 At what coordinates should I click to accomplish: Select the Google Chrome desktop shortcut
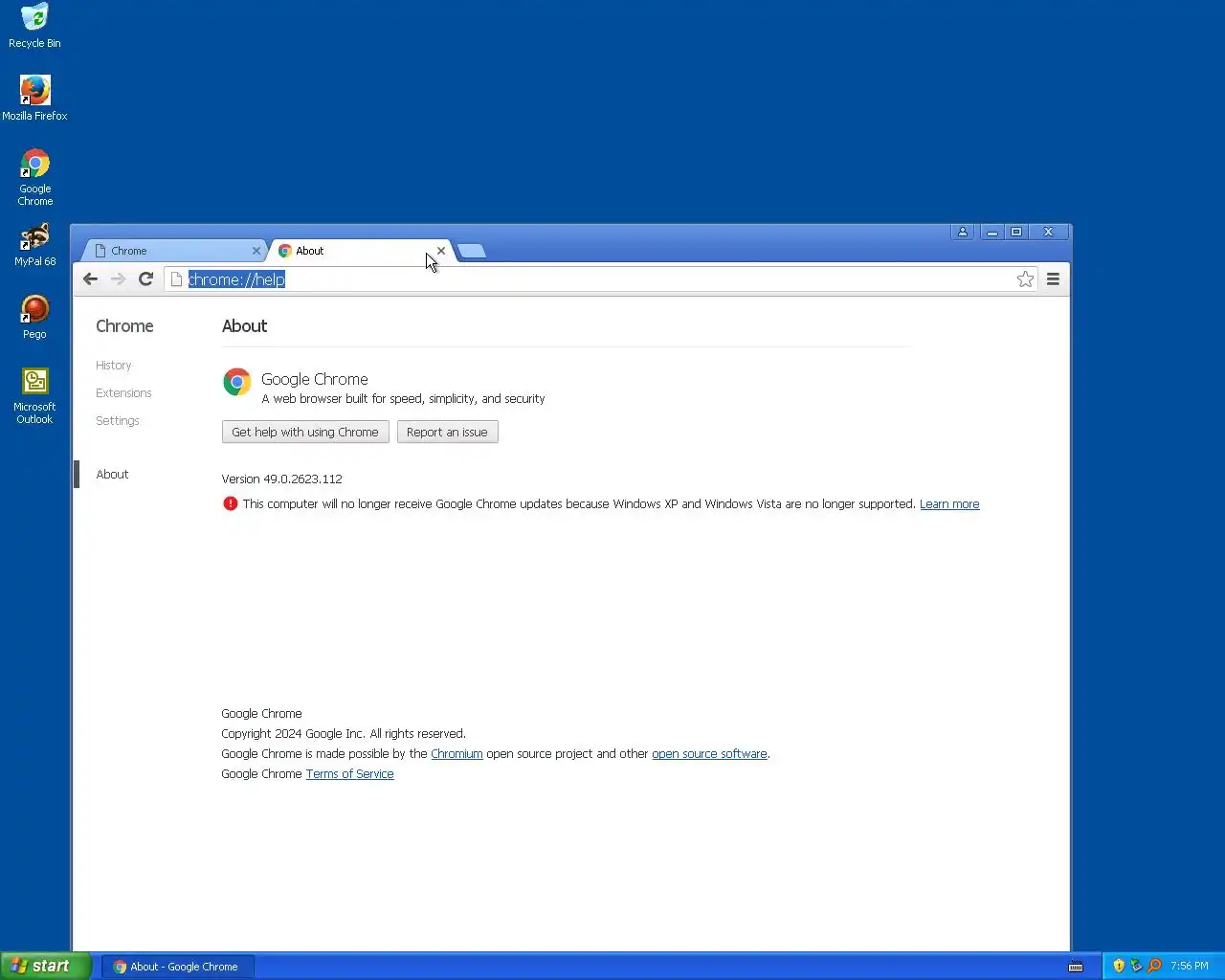[x=34, y=177]
